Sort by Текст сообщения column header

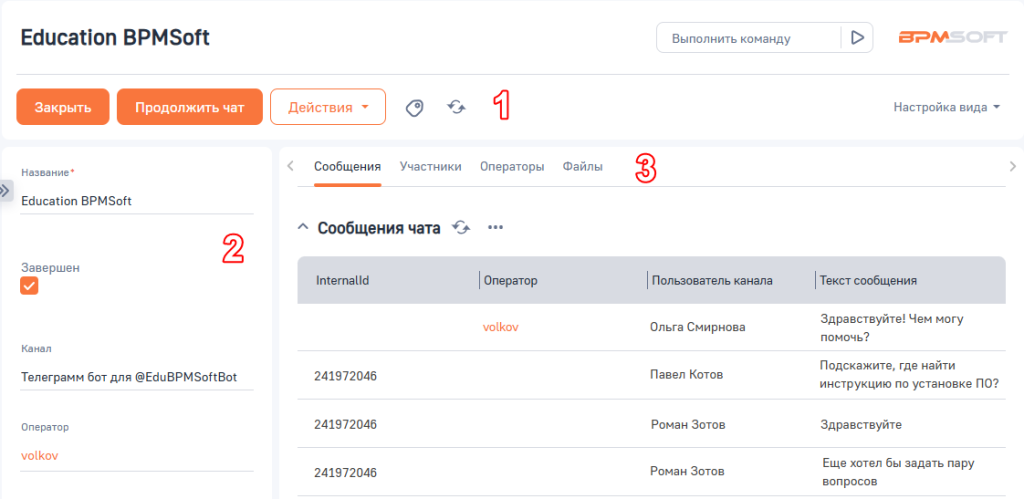(869, 280)
